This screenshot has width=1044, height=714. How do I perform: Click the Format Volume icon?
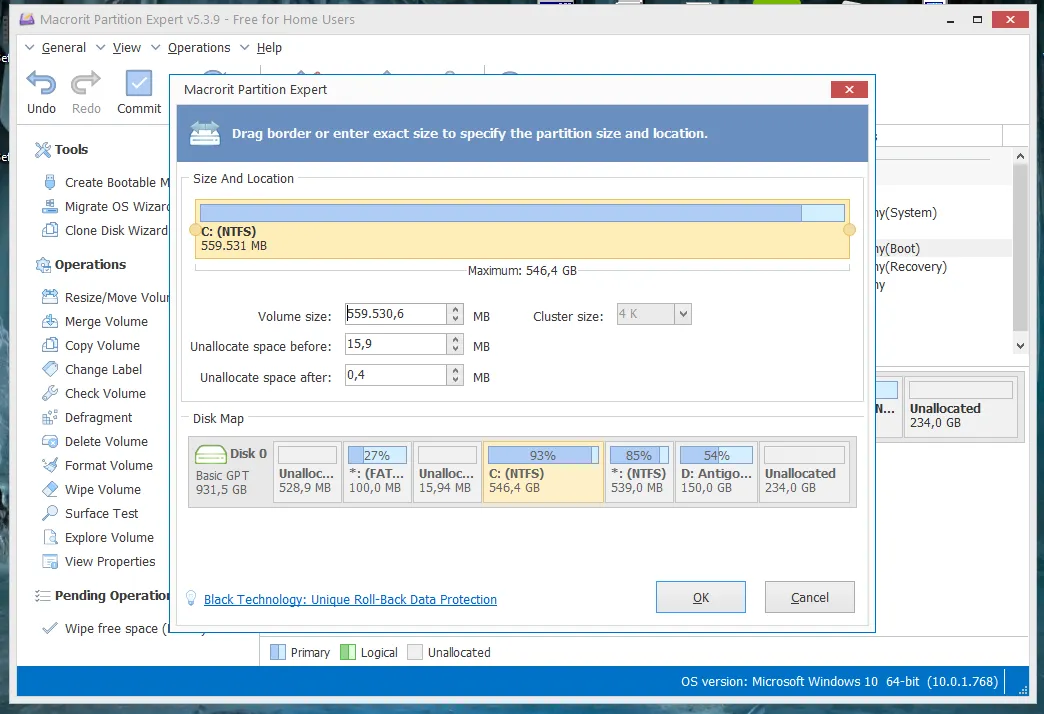pos(50,466)
